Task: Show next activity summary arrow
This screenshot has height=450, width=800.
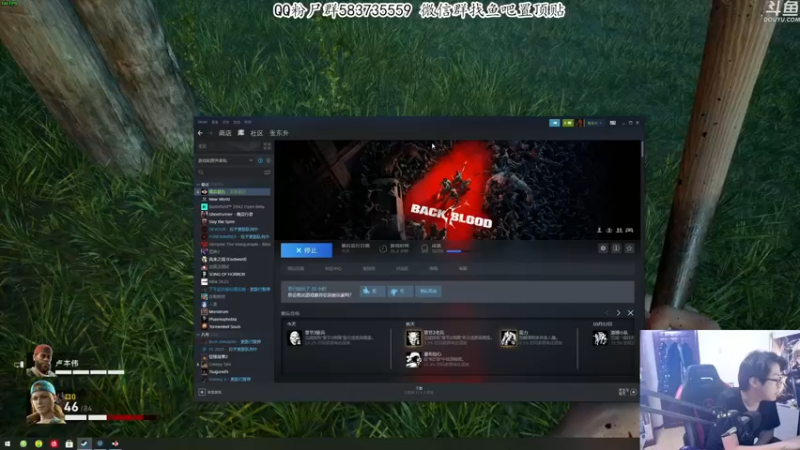Action: pos(618,313)
